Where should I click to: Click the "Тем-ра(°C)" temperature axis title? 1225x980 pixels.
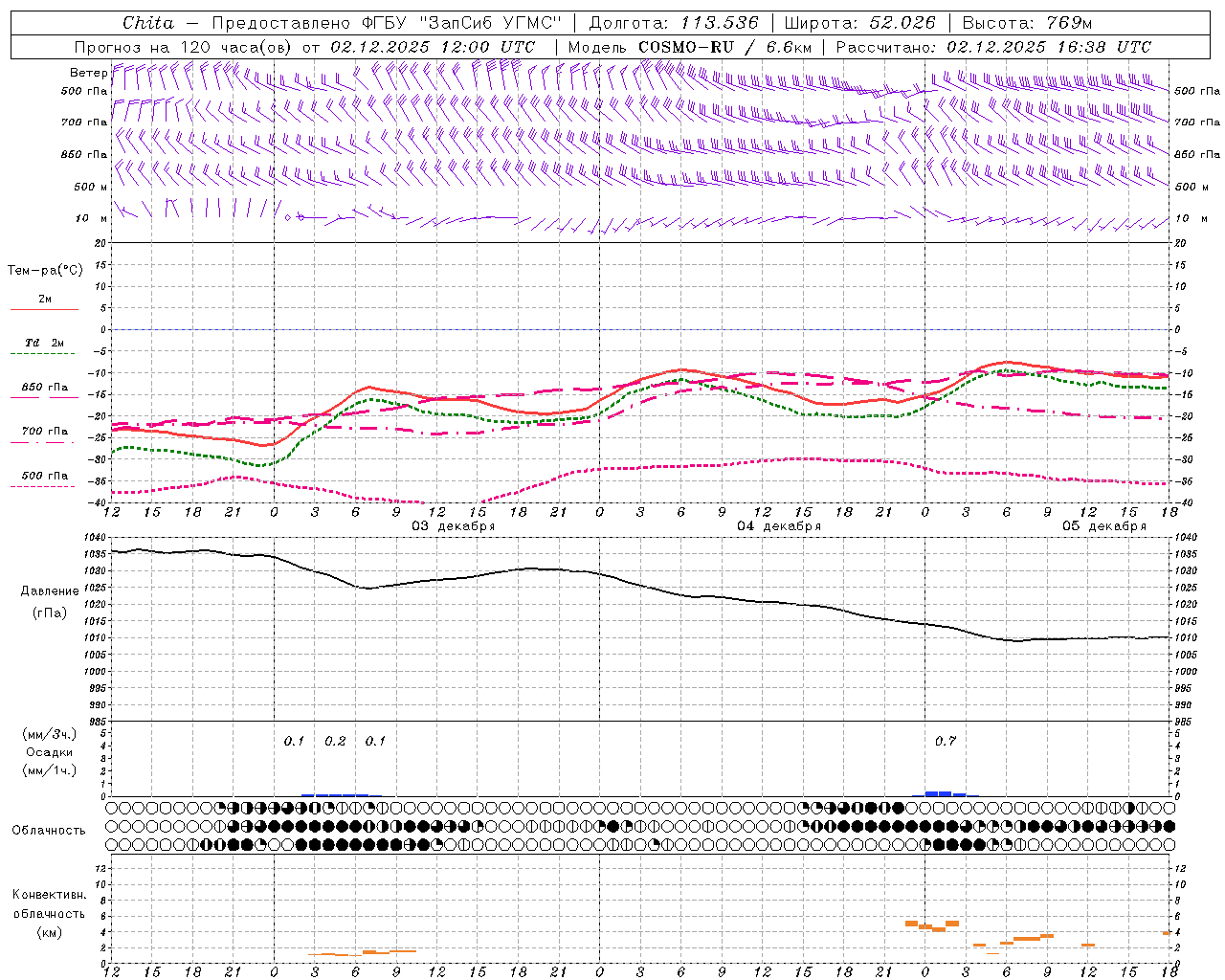click(45, 271)
